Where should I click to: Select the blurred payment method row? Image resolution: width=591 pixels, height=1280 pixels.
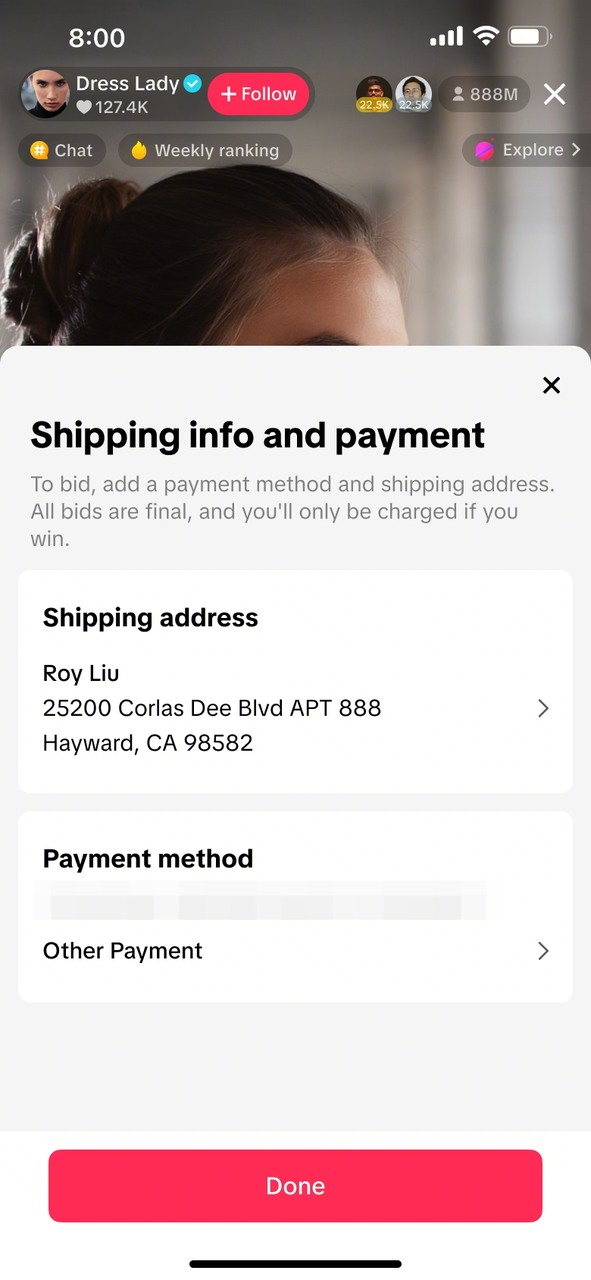click(x=262, y=900)
